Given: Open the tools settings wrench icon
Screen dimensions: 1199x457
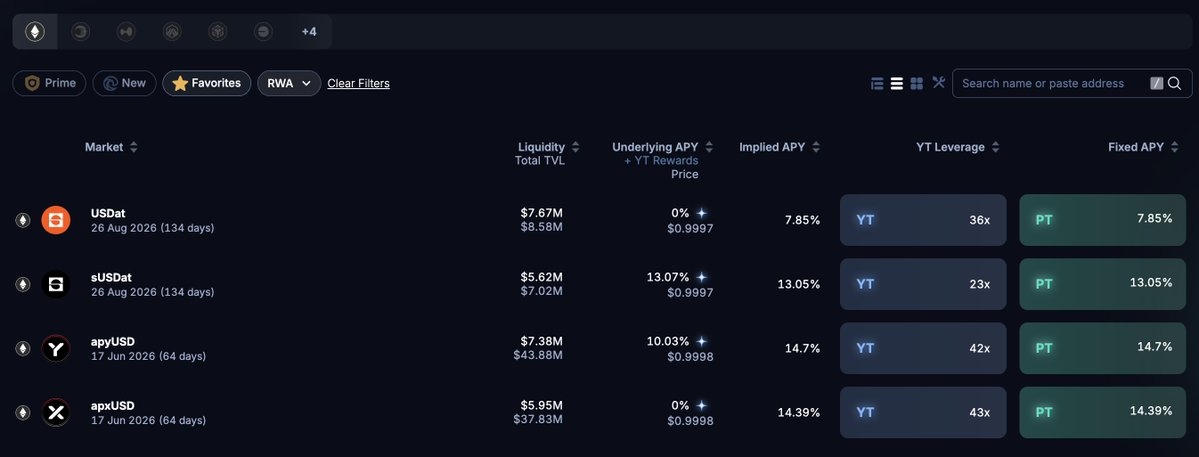Looking at the screenshot, I should pos(938,82).
